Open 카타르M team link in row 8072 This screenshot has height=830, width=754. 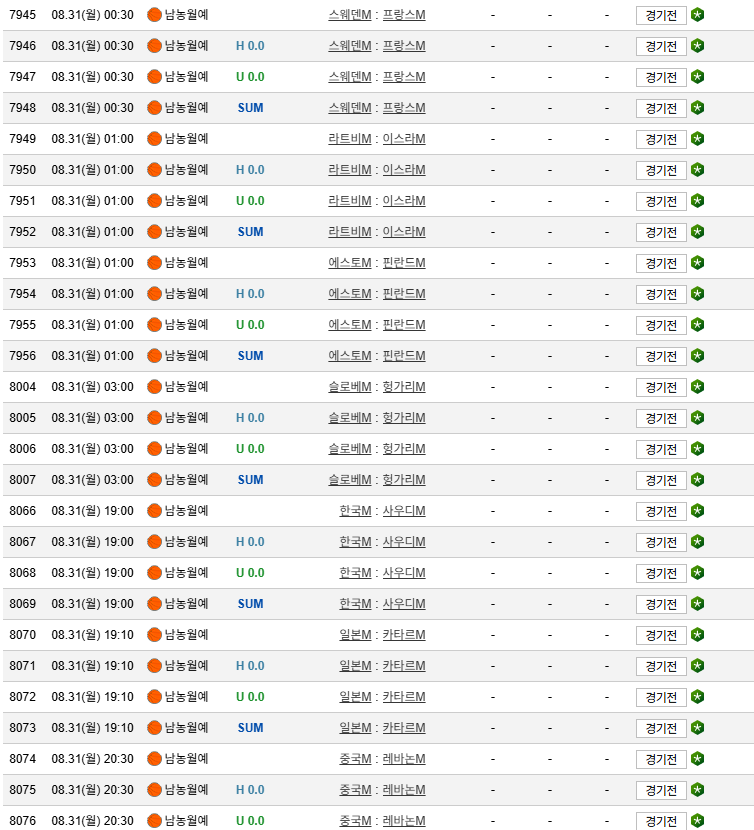pos(404,697)
